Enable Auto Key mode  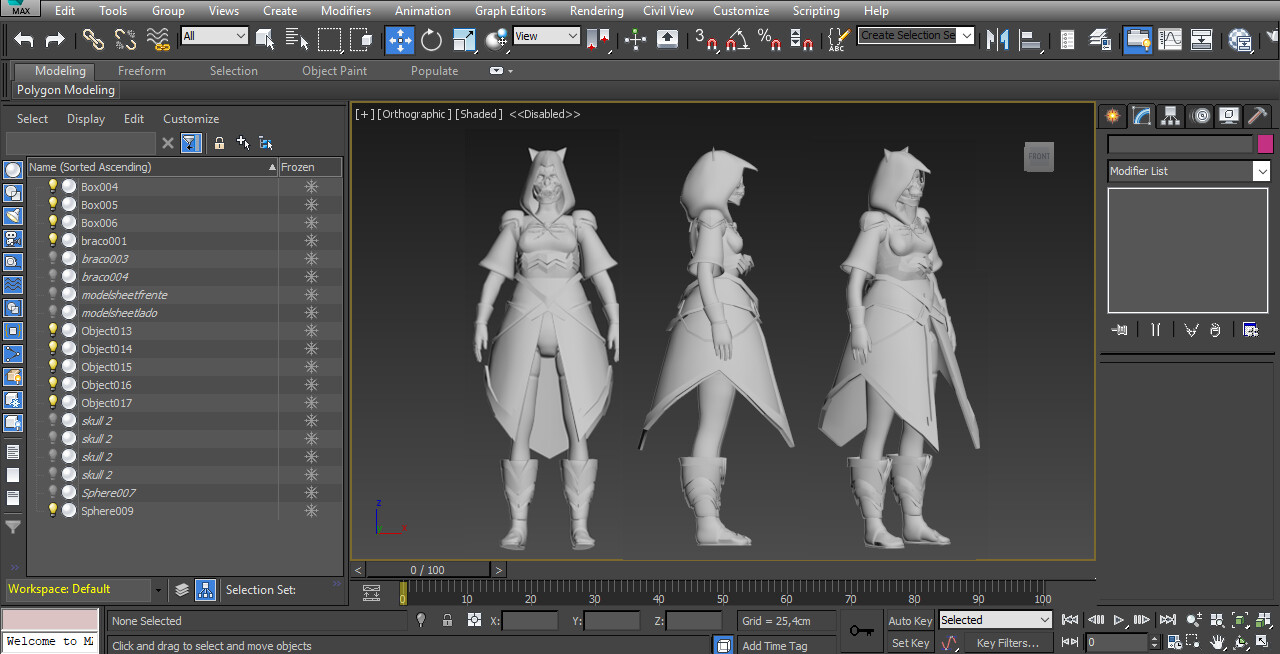click(x=909, y=620)
